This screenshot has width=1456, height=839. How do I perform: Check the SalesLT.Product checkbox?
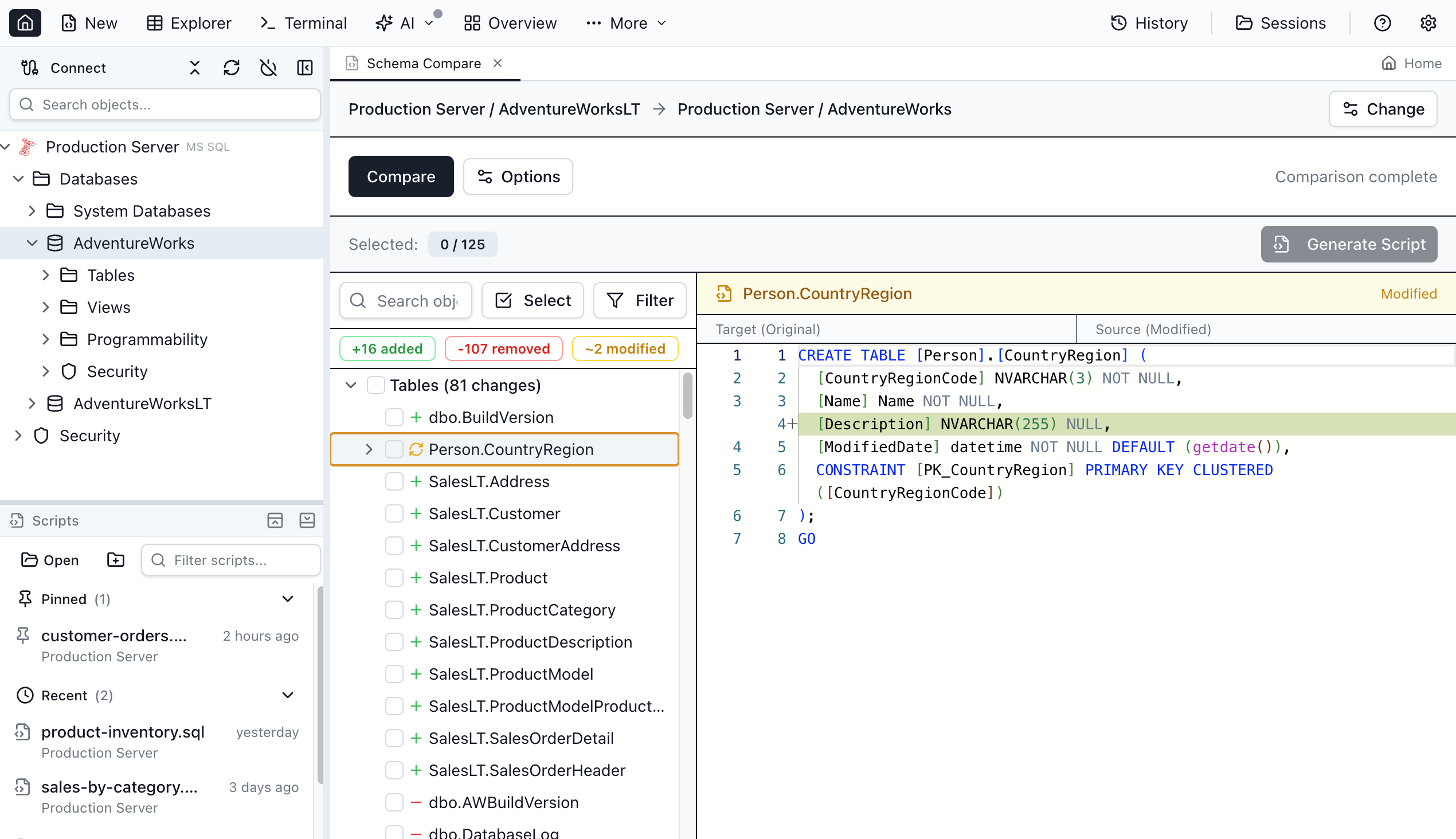click(x=394, y=578)
